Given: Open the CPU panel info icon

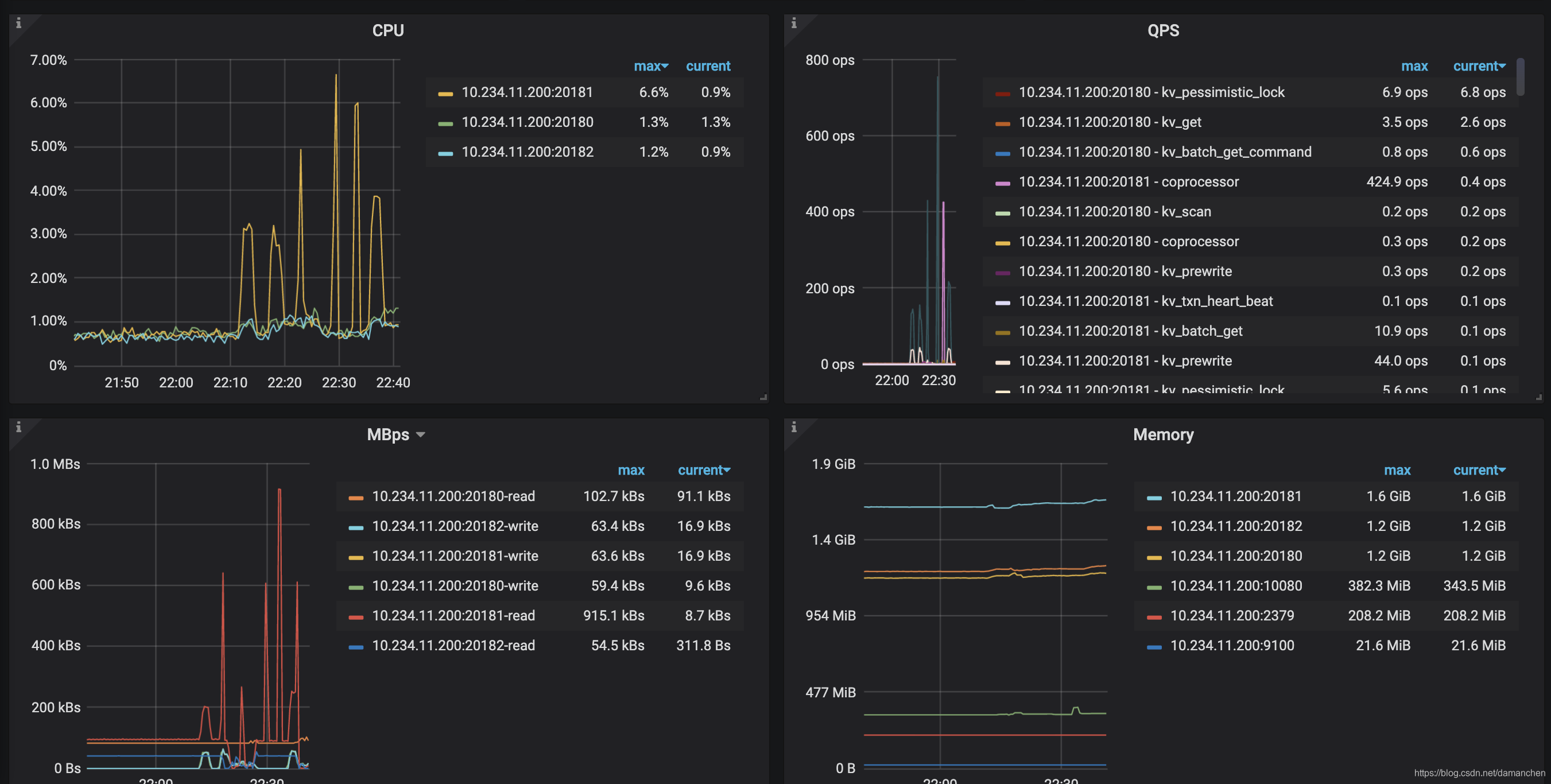Looking at the screenshot, I should [19, 23].
